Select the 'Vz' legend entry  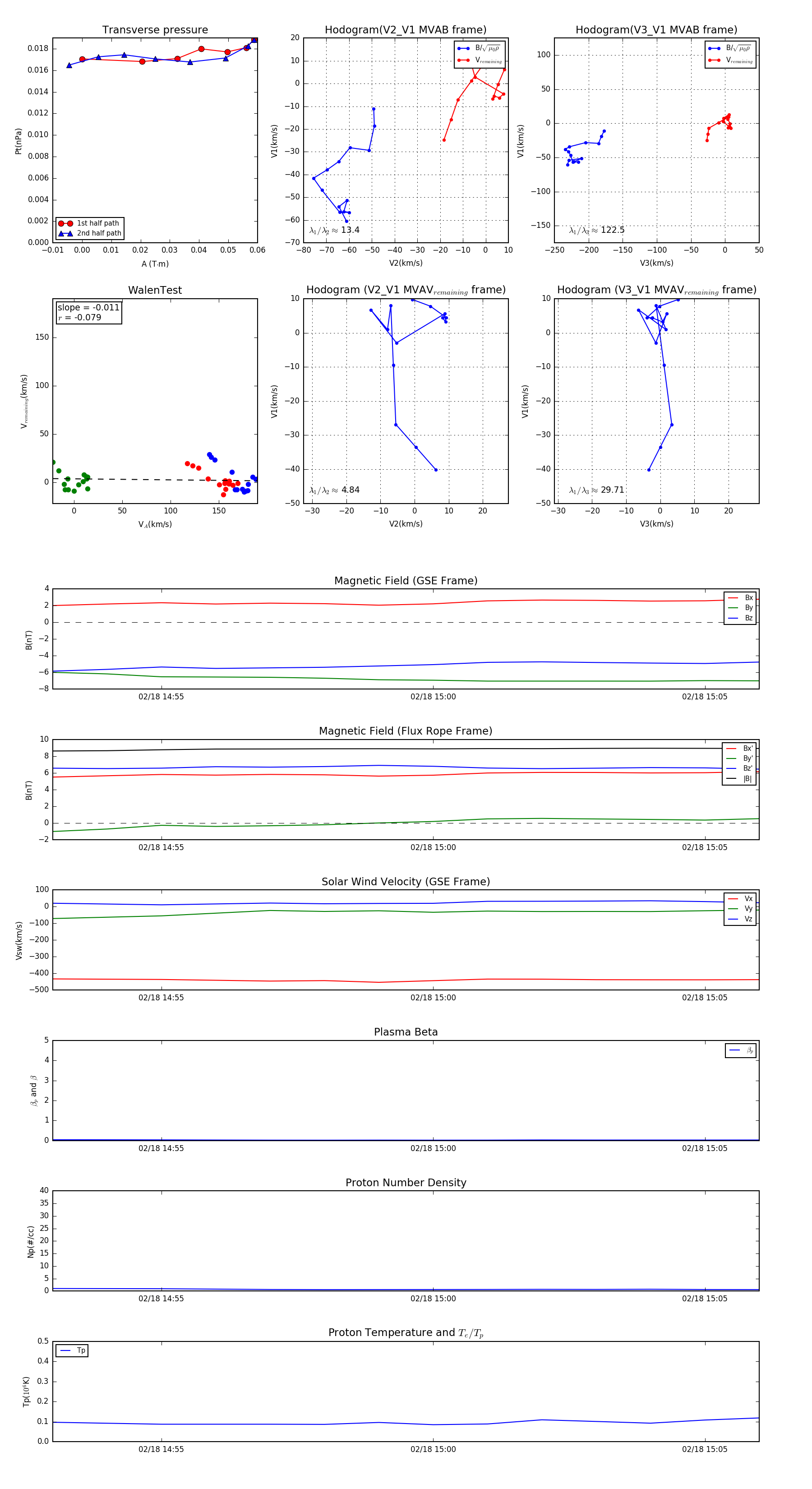740,919
